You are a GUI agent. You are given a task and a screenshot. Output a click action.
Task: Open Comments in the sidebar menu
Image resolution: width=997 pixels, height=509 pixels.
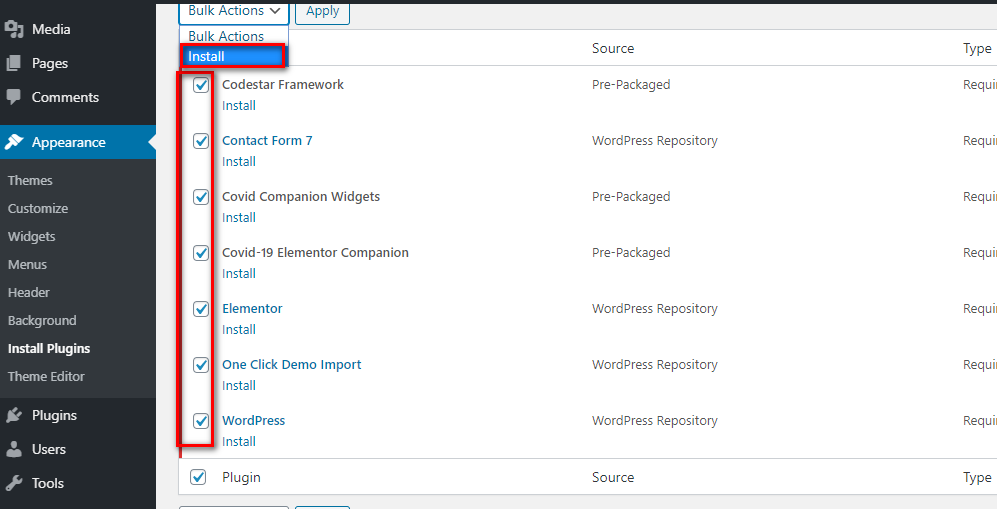click(x=65, y=97)
